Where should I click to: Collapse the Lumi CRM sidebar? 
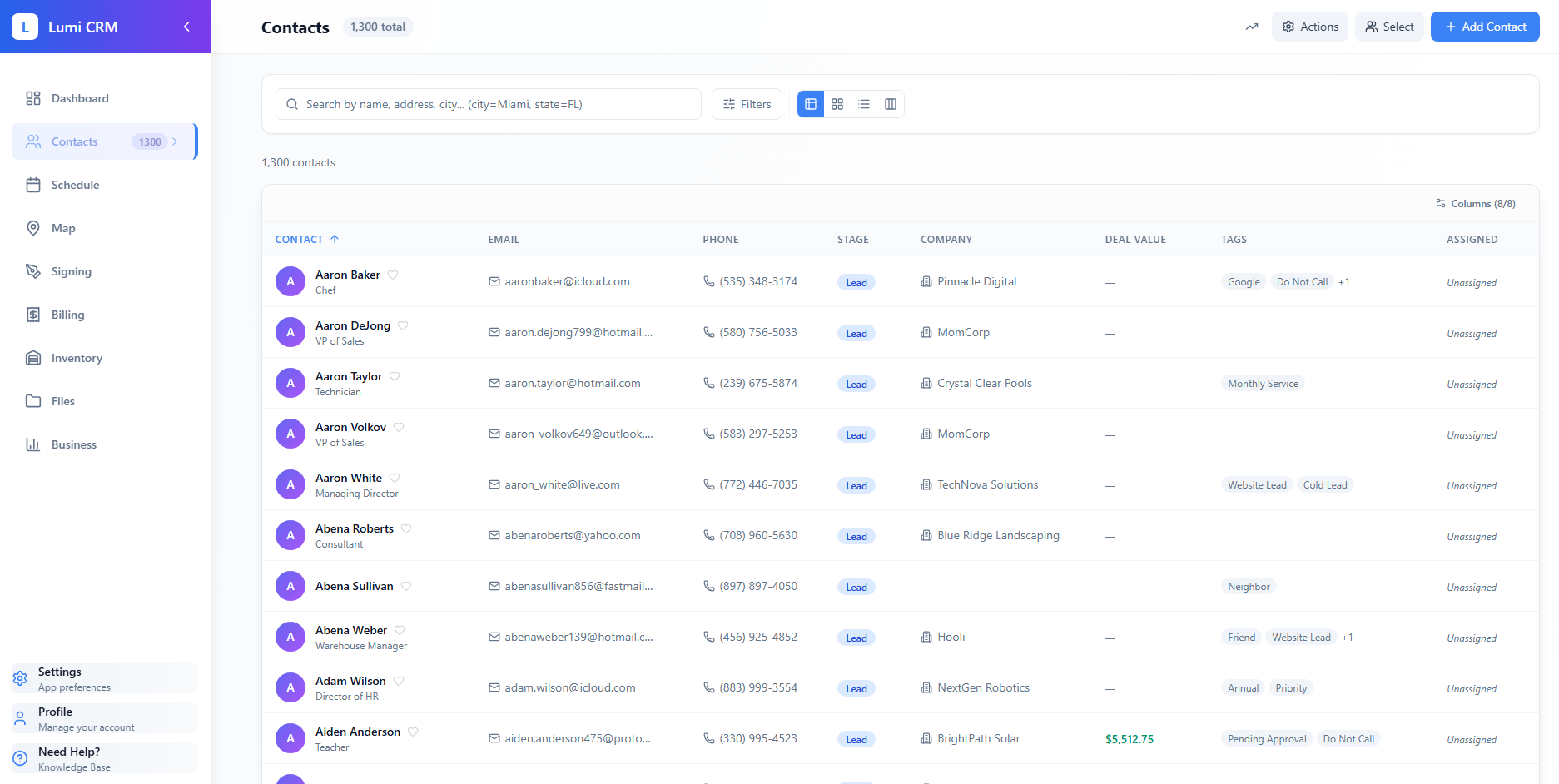[x=186, y=26]
